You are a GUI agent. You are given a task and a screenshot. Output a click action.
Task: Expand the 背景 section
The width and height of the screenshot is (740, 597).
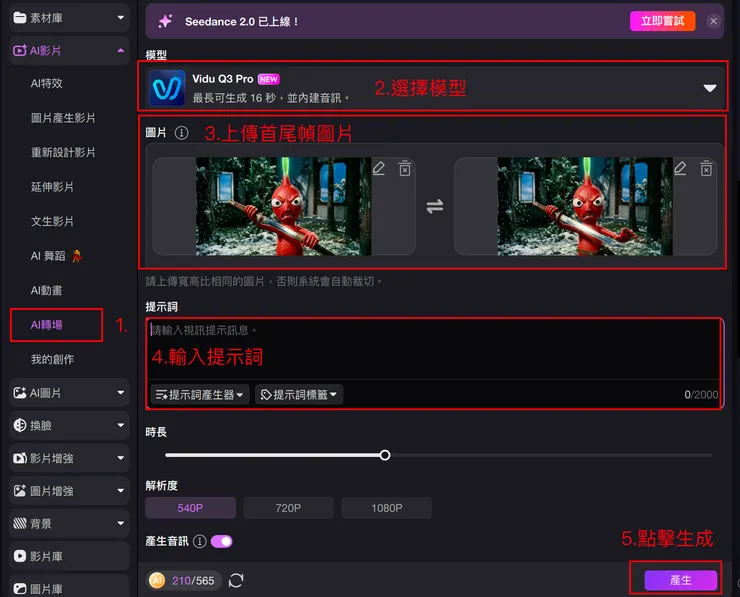click(121, 523)
